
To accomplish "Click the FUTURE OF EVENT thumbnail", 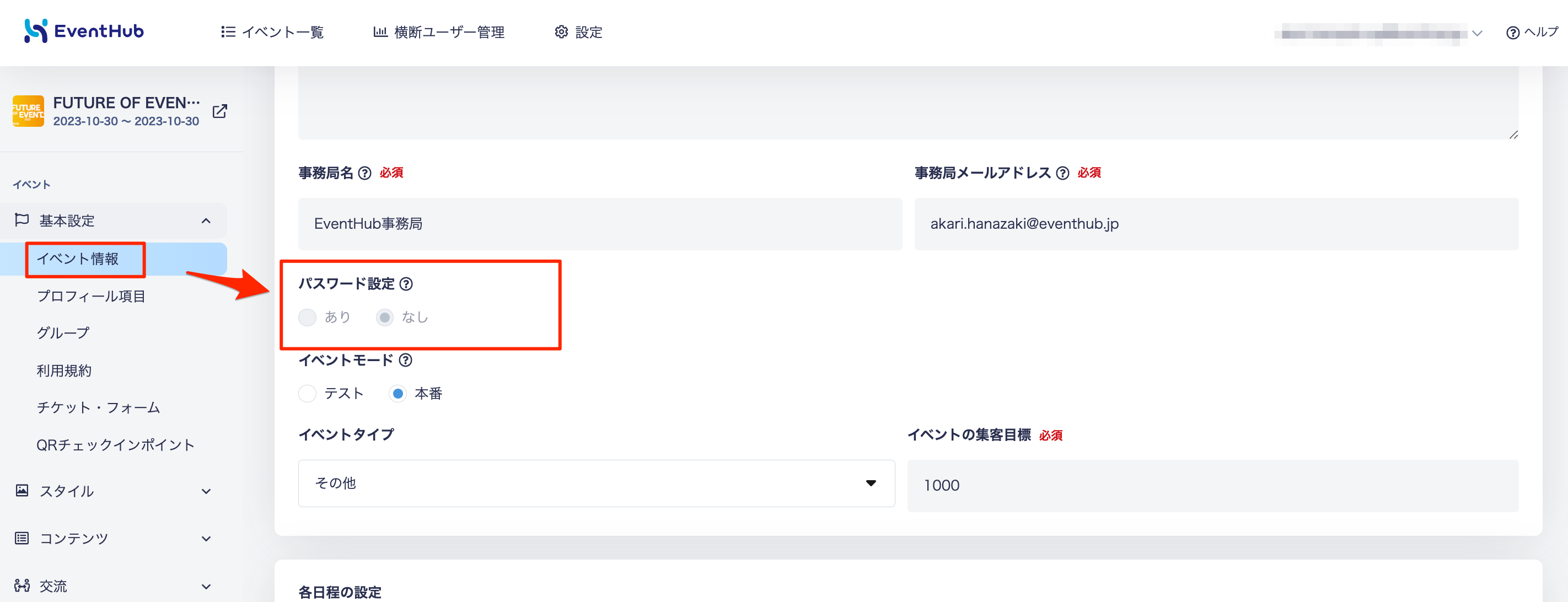I will point(28,111).
